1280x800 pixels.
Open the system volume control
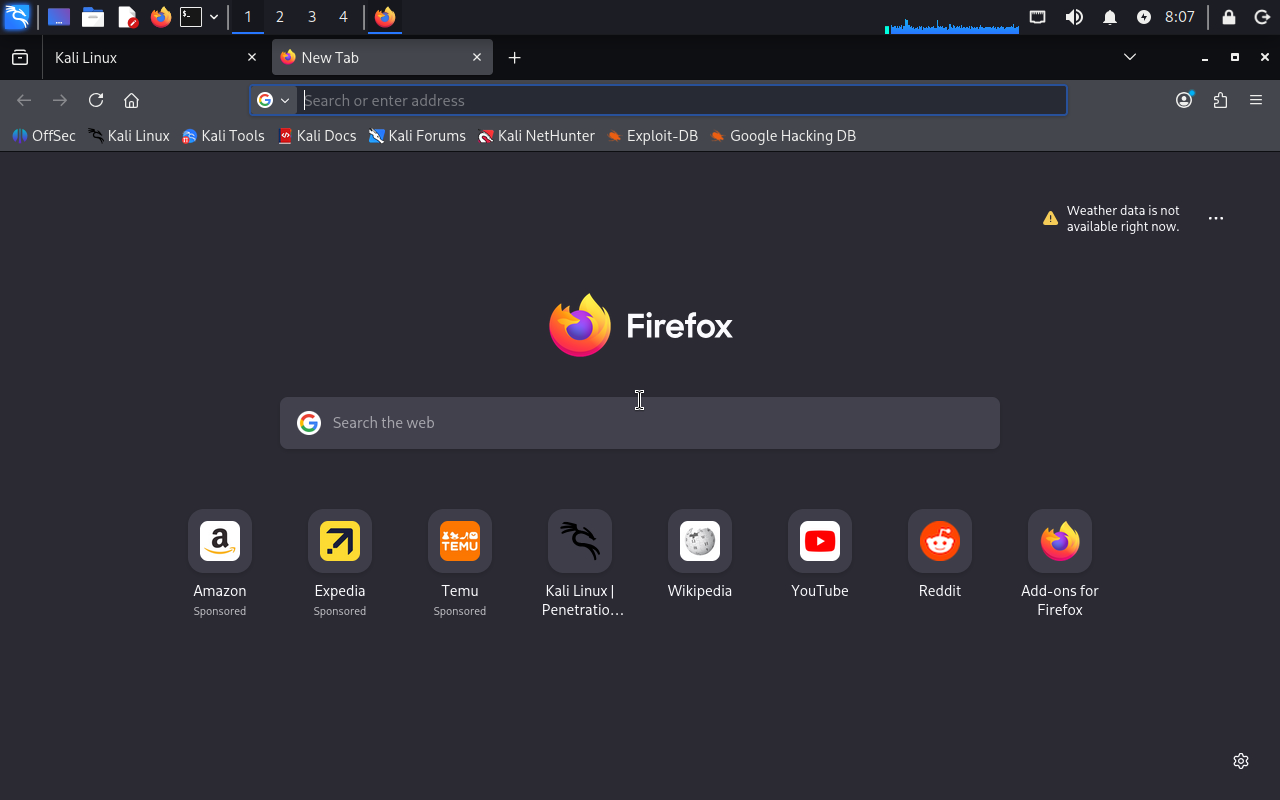coord(1074,17)
